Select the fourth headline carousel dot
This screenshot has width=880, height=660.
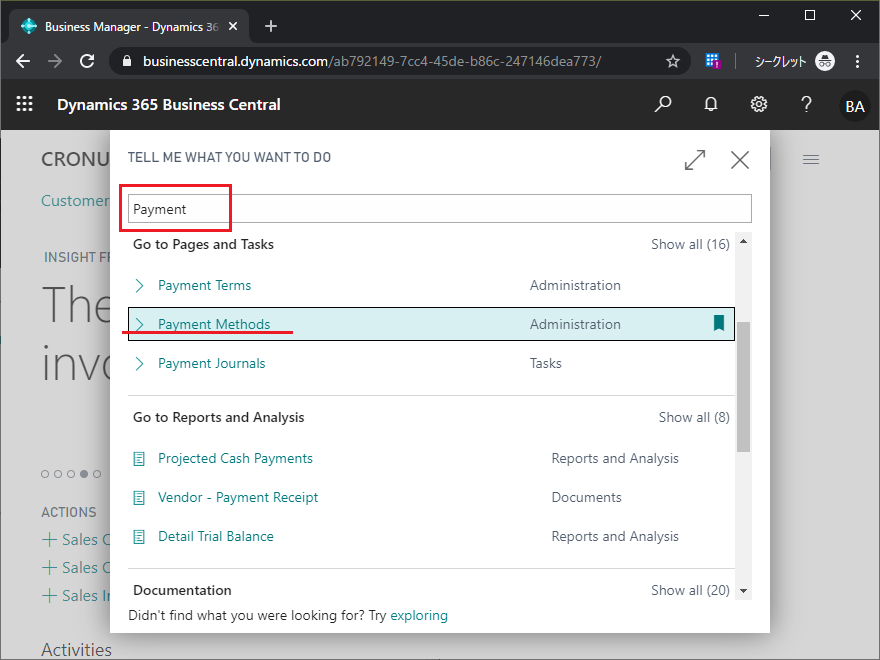tap(84, 474)
